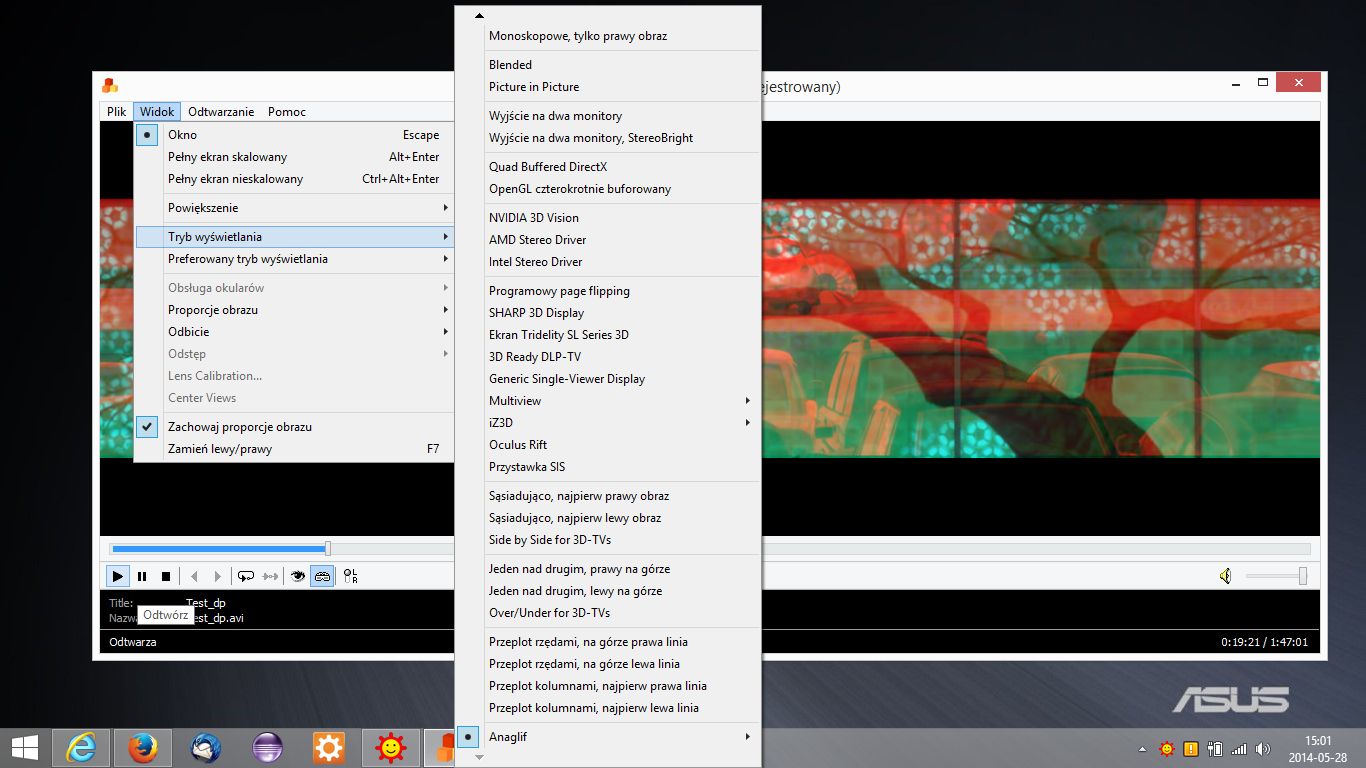Expand the iZ3D submenu
Image resolution: width=1366 pixels, height=768 pixels.
(x=608, y=423)
